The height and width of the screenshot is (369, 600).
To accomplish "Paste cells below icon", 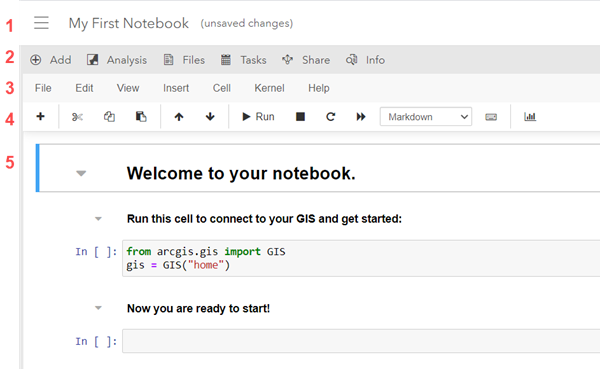I will 141,116.
